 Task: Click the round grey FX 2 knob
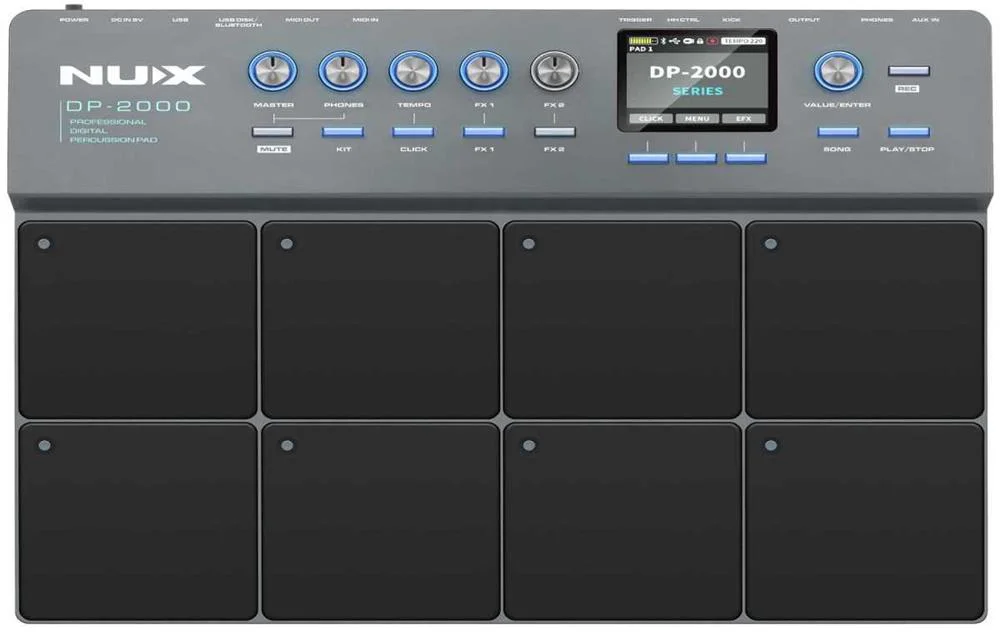click(x=554, y=71)
